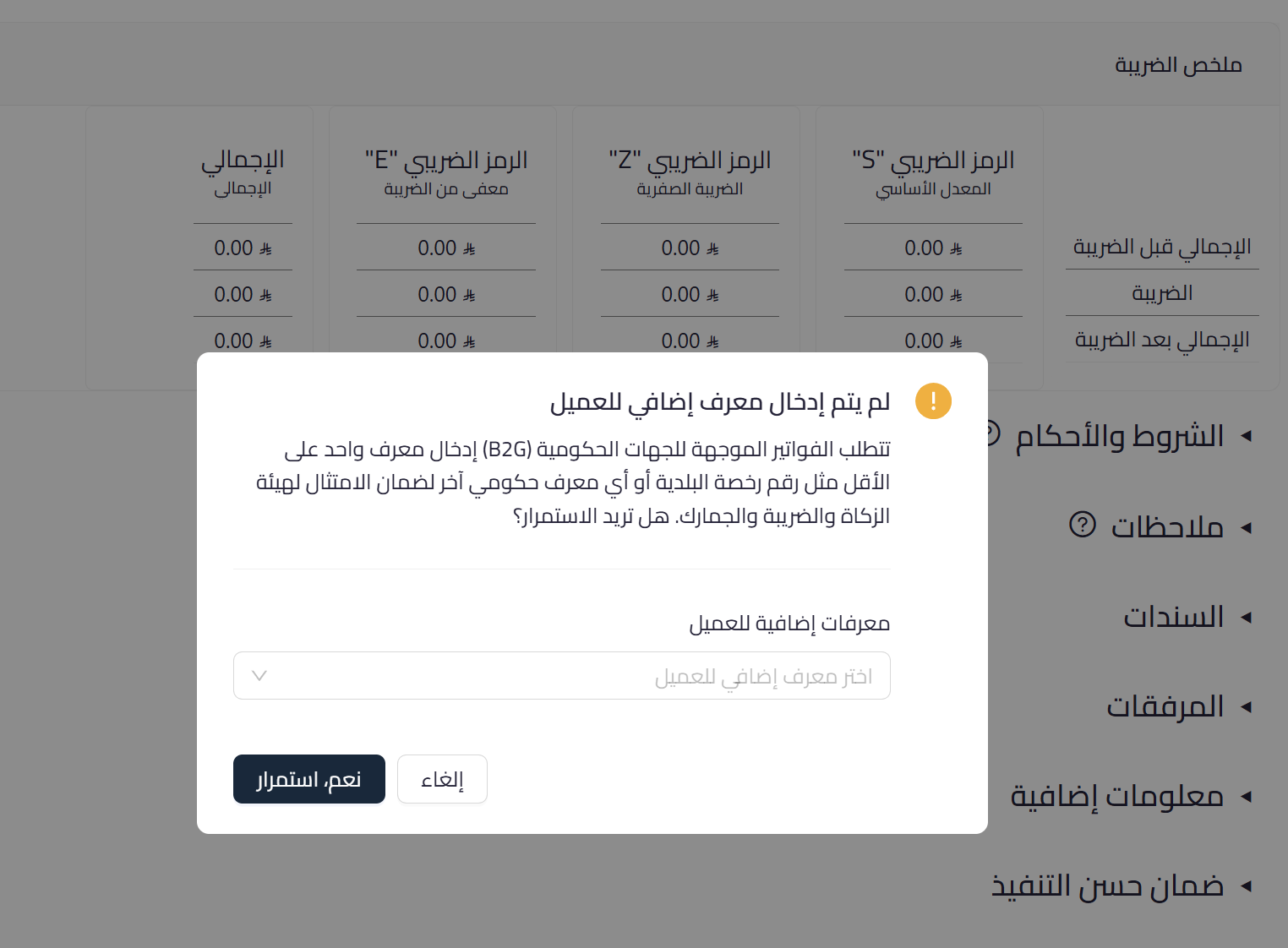The width and height of the screenshot is (1288, 948).
Task: Expand the المرفقات section arrow
Action: [1248, 706]
